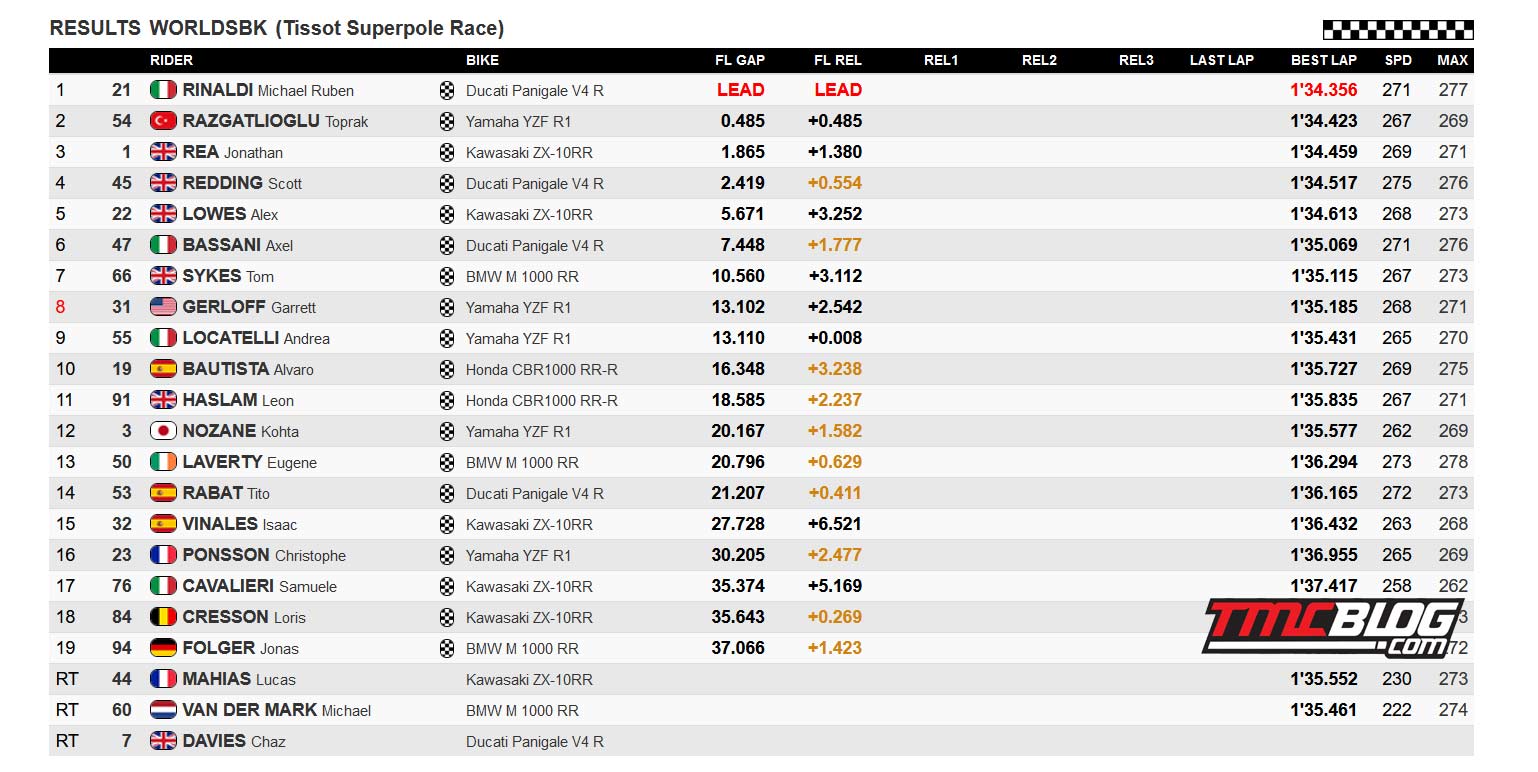Click the checkered finish icon in REA's row
This screenshot has width=1538, height=772.
click(447, 152)
